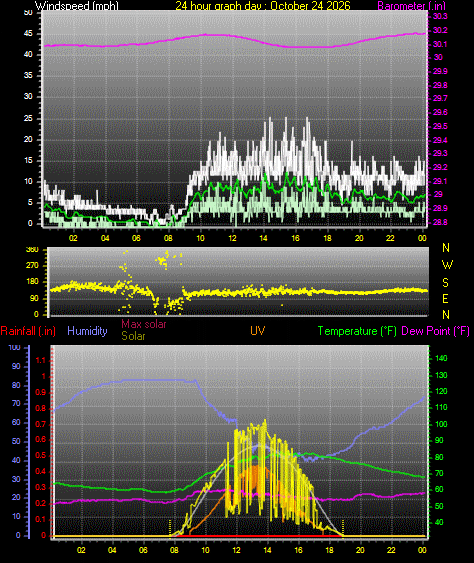This screenshot has height=563, width=474.
Task: Click the UV legend label
Action: pos(257,331)
